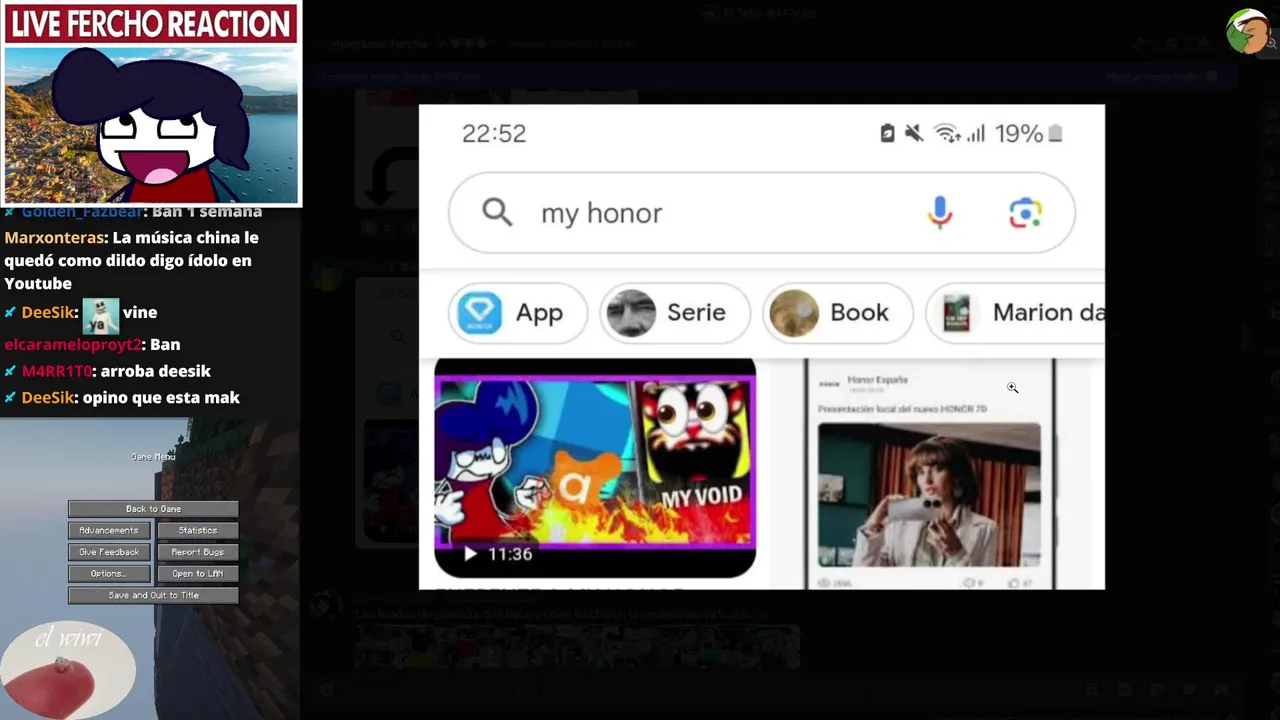1280x720 pixels.
Task: Click the Marion chip book cover icon
Action: point(957,313)
